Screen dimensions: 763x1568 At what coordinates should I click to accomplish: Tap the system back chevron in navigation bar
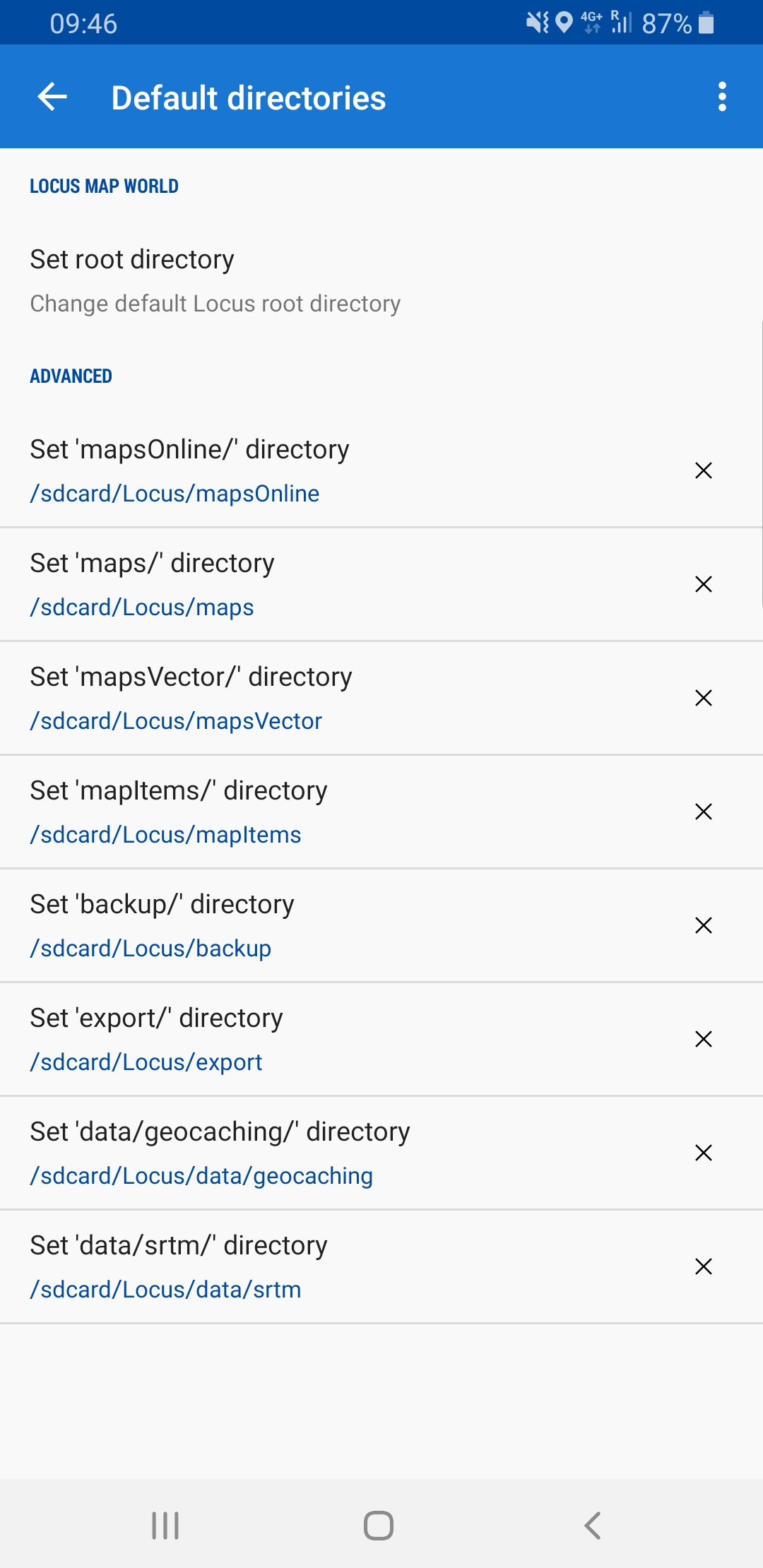pos(593,1526)
